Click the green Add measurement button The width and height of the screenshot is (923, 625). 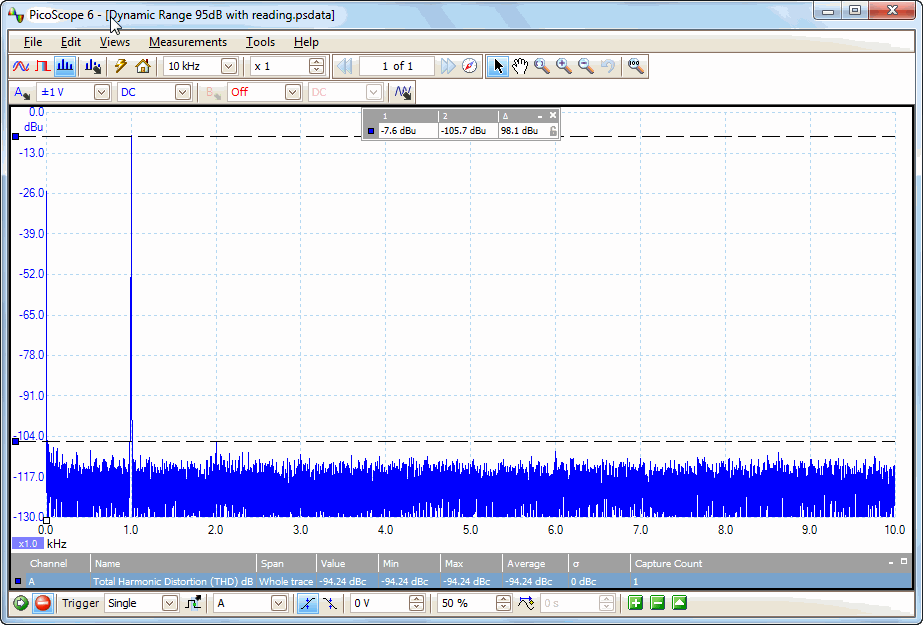(635, 603)
